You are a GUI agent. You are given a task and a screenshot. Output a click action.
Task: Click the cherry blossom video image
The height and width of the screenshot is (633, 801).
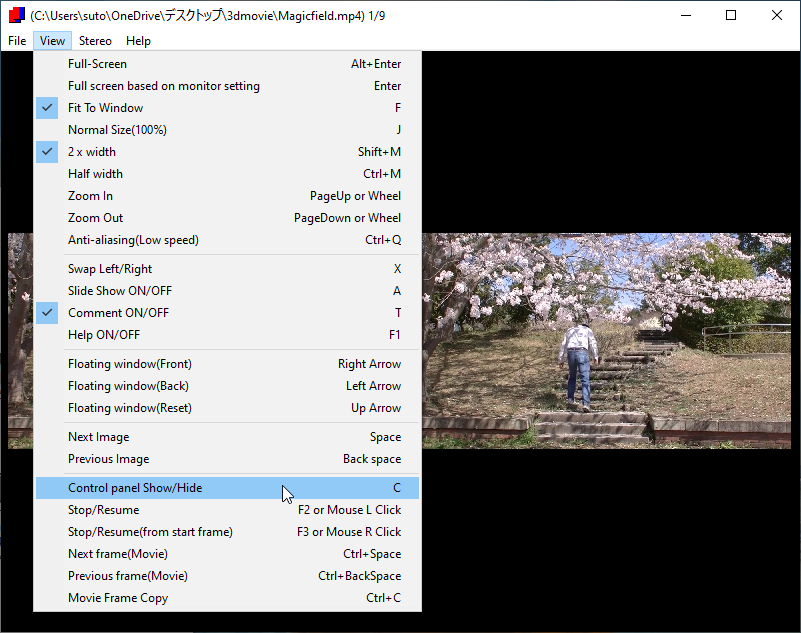click(606, 341)
